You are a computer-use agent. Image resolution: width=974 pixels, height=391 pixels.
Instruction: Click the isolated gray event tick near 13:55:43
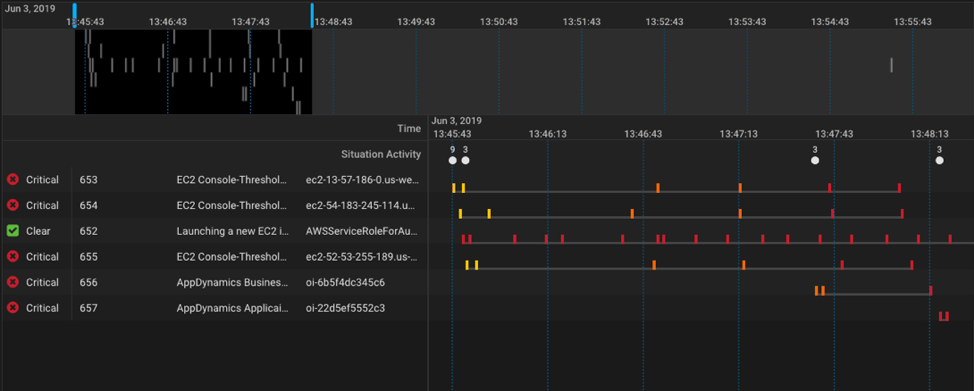tap(891, 65)
